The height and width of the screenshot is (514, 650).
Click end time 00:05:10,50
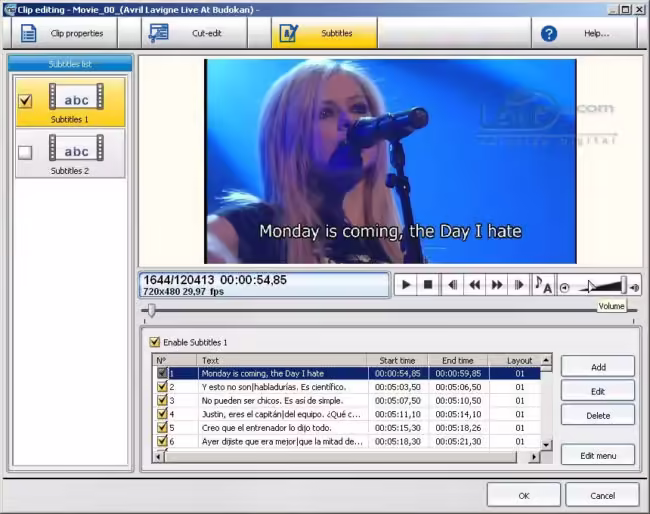tap(458, 400)
